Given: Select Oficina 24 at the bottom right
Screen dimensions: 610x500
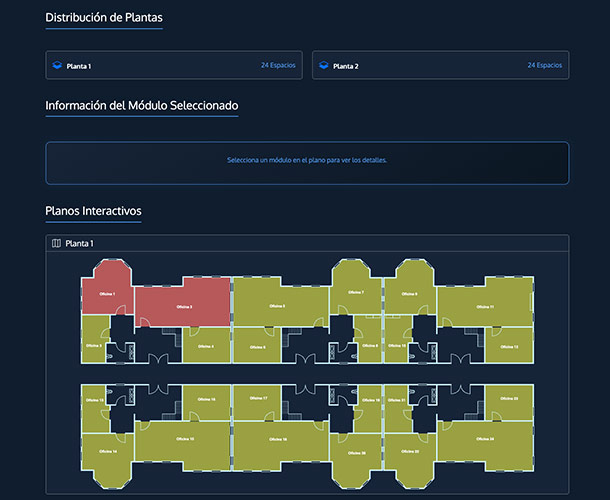Looking at the screenshot, I should click(x=485, y=438).
